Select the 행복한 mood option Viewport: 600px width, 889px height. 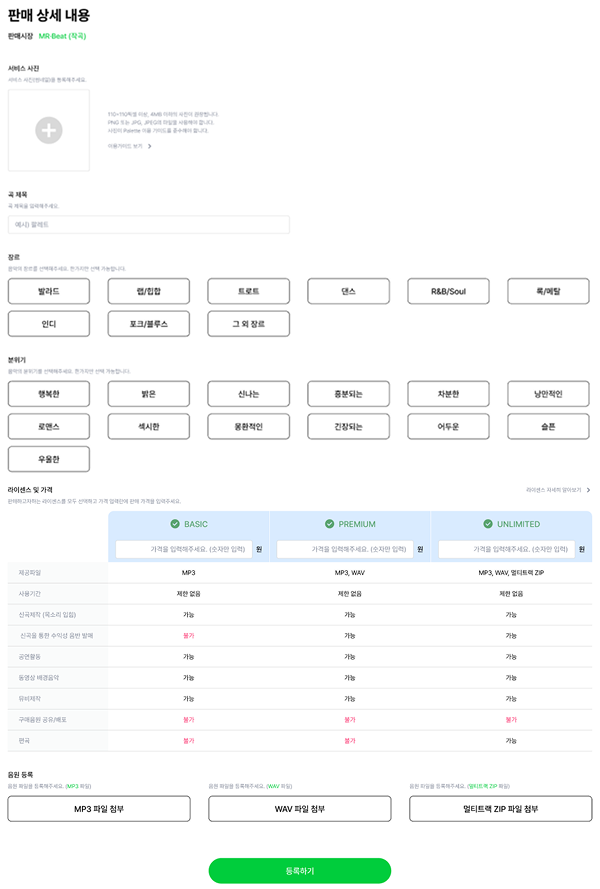click(x=49, y=394)
